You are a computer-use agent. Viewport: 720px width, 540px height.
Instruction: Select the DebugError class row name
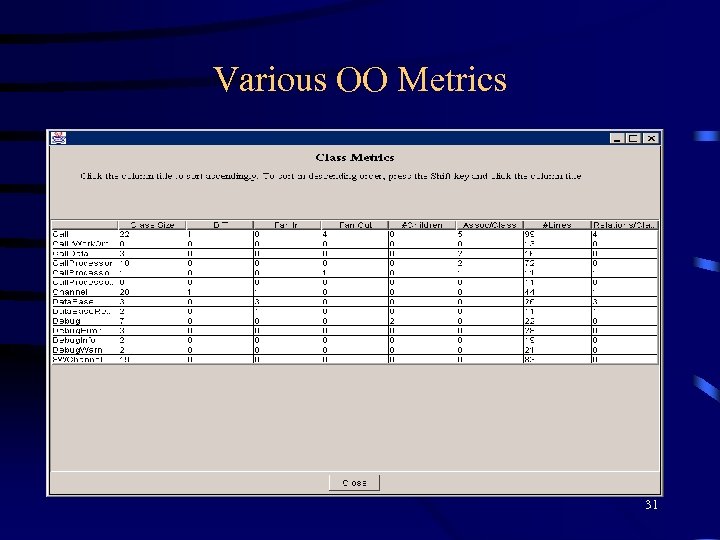(x=77, y=331)
